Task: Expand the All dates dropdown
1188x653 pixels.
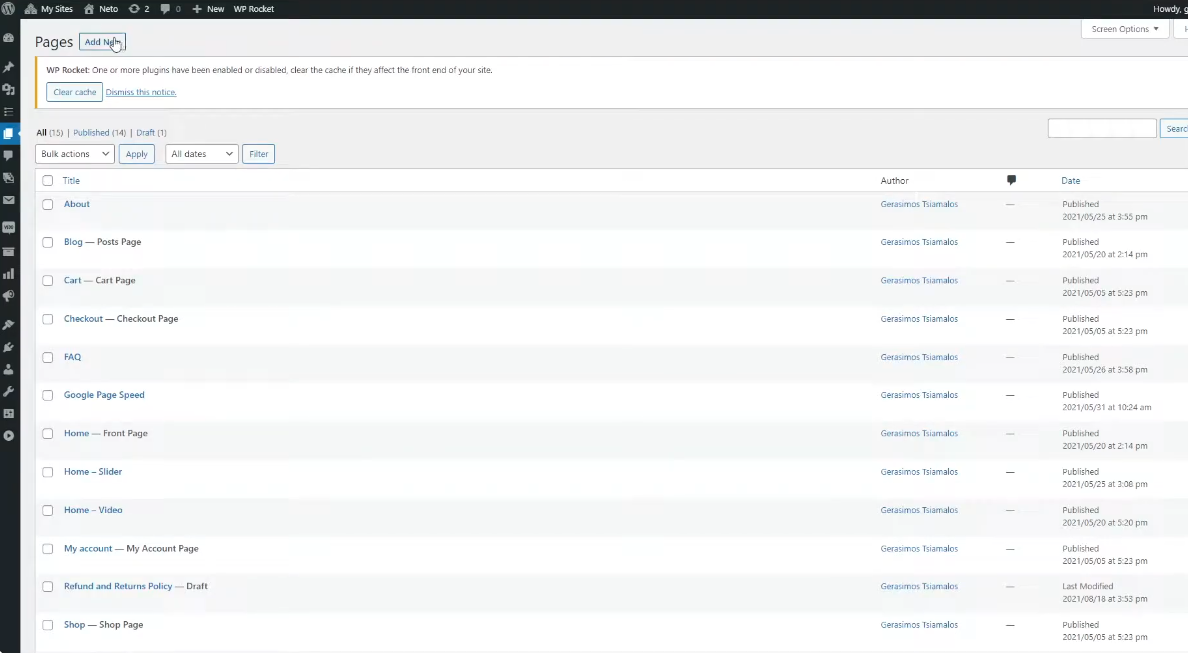Action: pyautogui.click(x=201, y=154)
